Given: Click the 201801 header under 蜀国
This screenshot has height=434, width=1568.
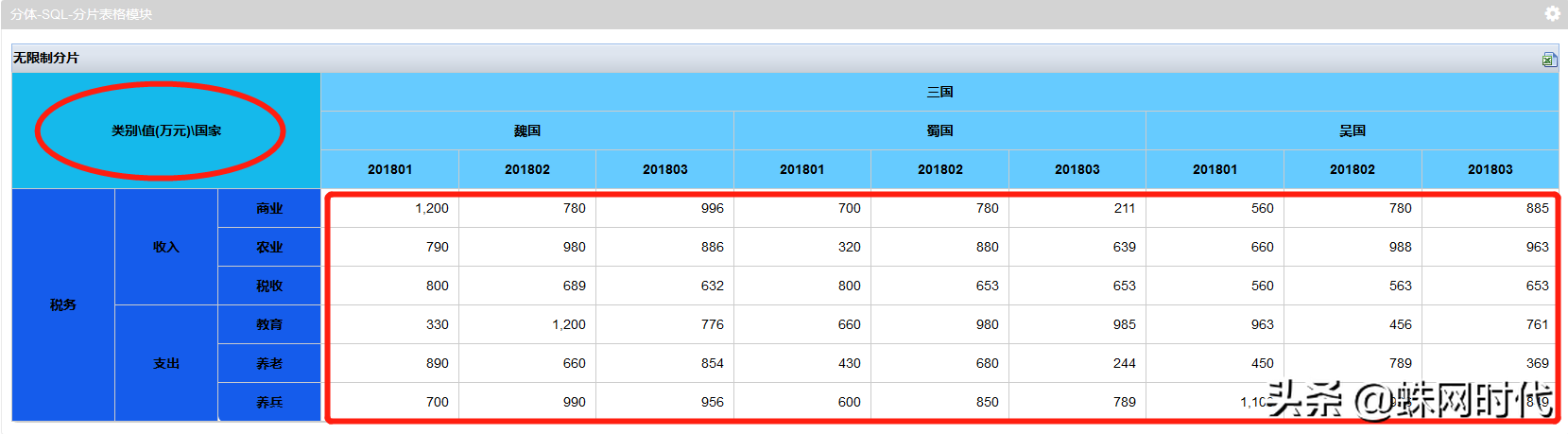Looking at the screenshot, I should [x=802, y=169].
